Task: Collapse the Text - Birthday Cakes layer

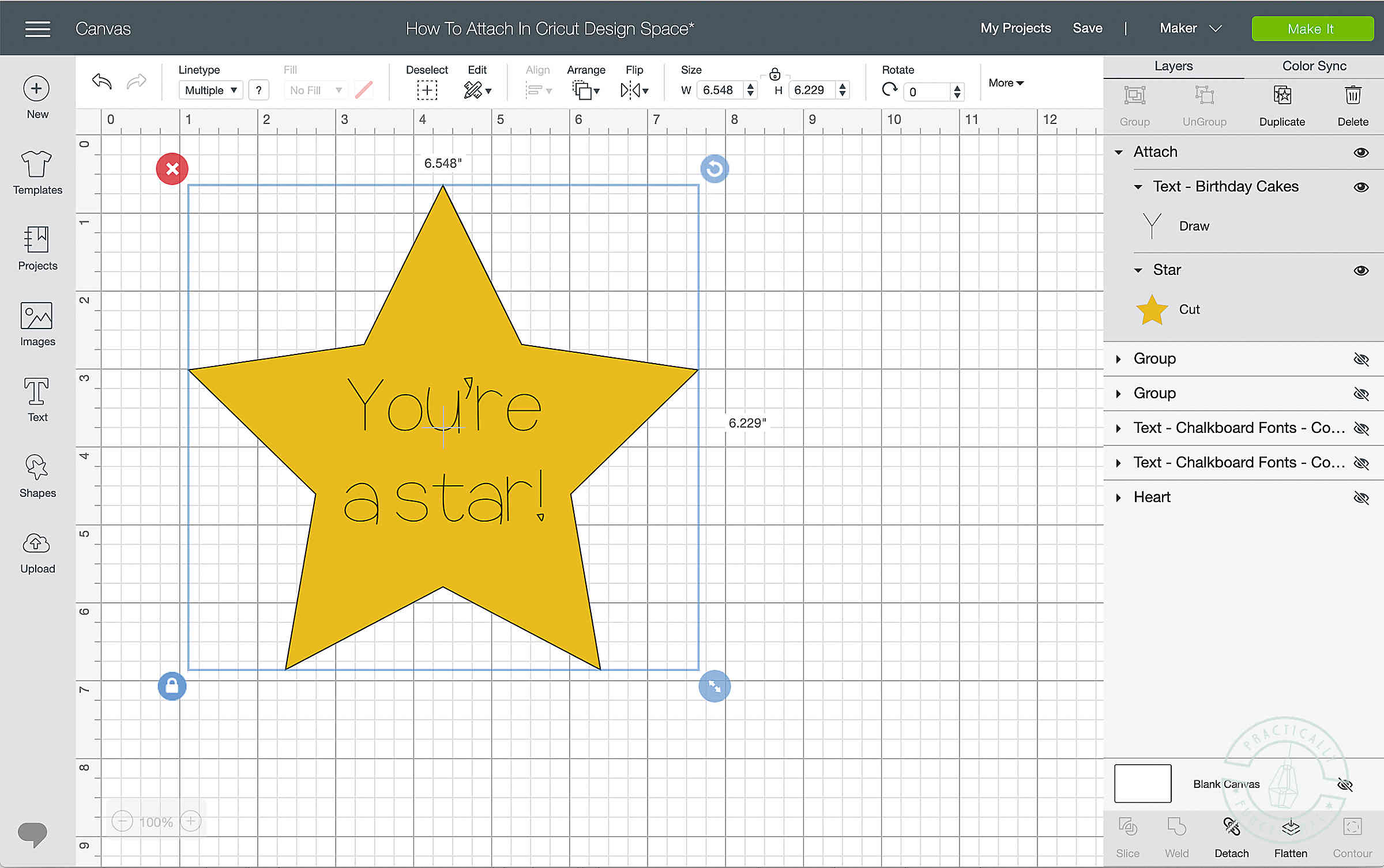Action: click(x=1138, y=187)
